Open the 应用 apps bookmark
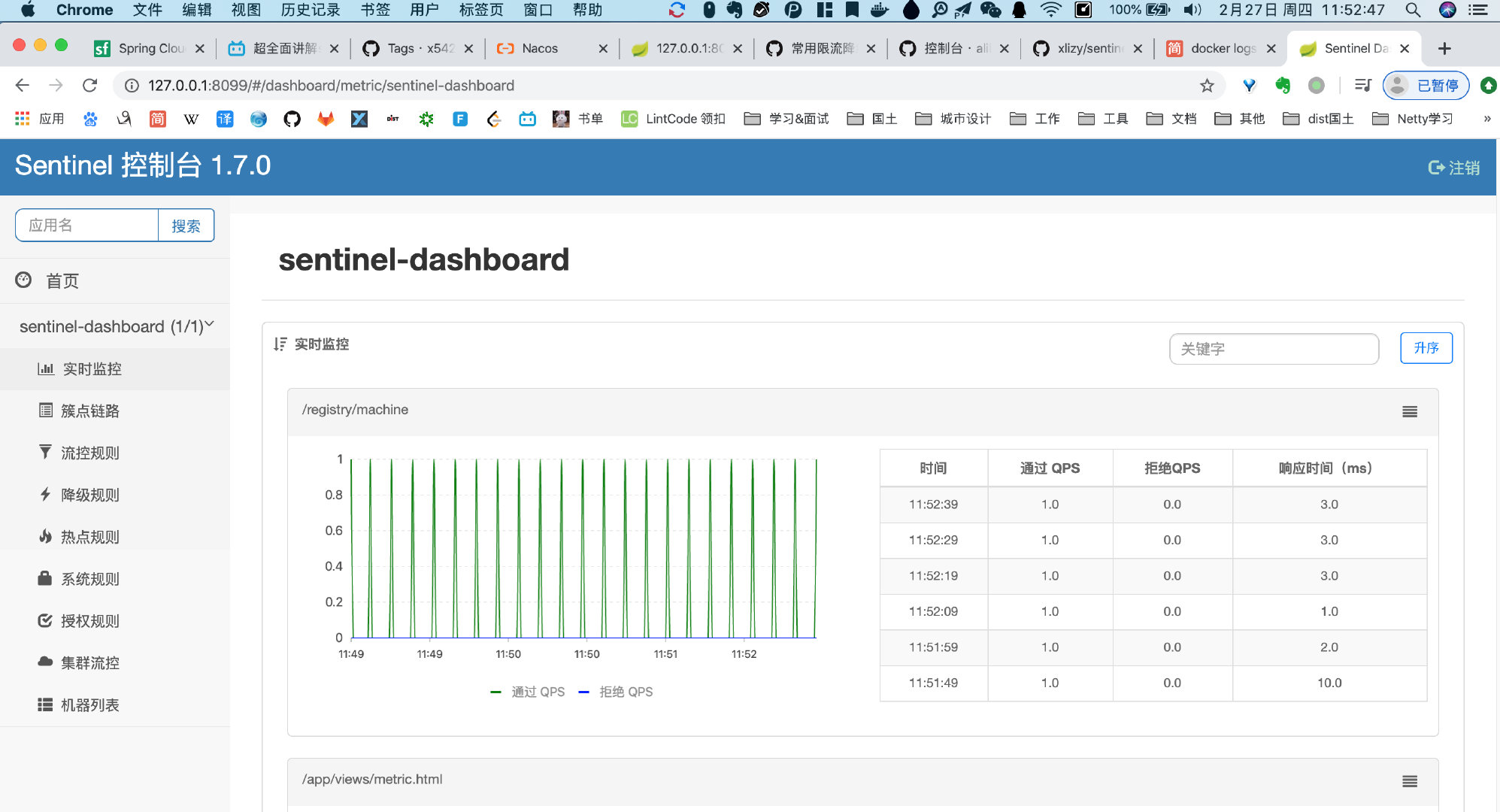Screen dimensions: 1500x812 [40, 119]
